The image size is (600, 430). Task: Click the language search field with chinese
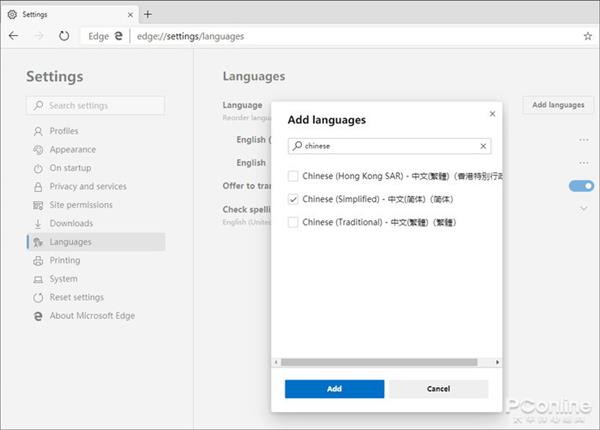390,146
